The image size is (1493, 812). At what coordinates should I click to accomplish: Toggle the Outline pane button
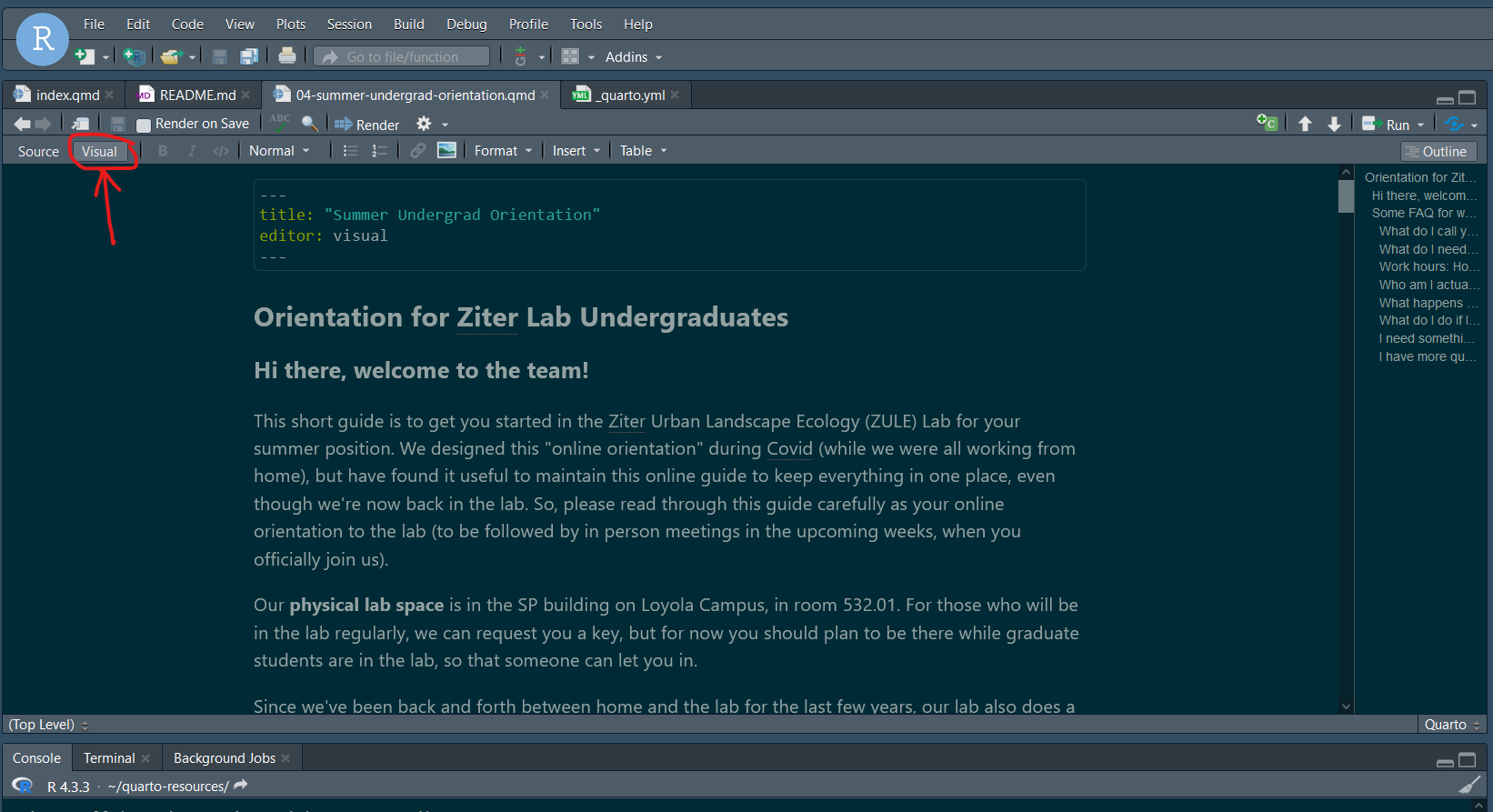(1438, 152)
